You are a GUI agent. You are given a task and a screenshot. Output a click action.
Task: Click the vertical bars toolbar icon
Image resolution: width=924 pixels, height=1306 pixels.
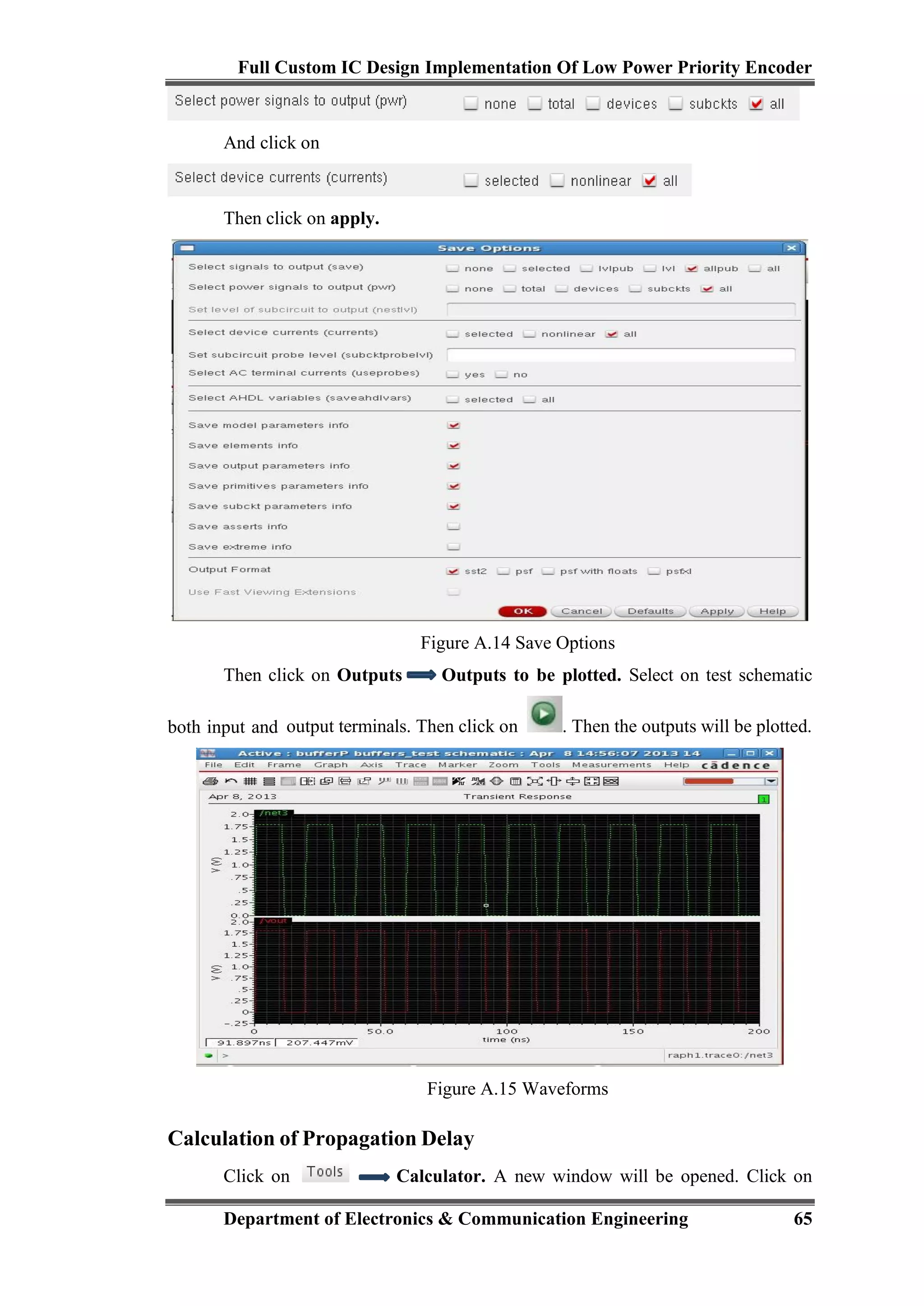tap(402, 781)
